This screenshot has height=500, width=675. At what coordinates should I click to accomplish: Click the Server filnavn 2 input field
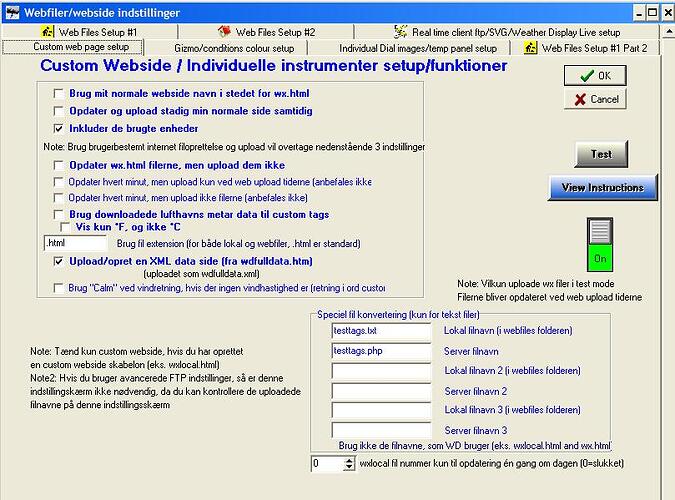[x=381, y=391]
